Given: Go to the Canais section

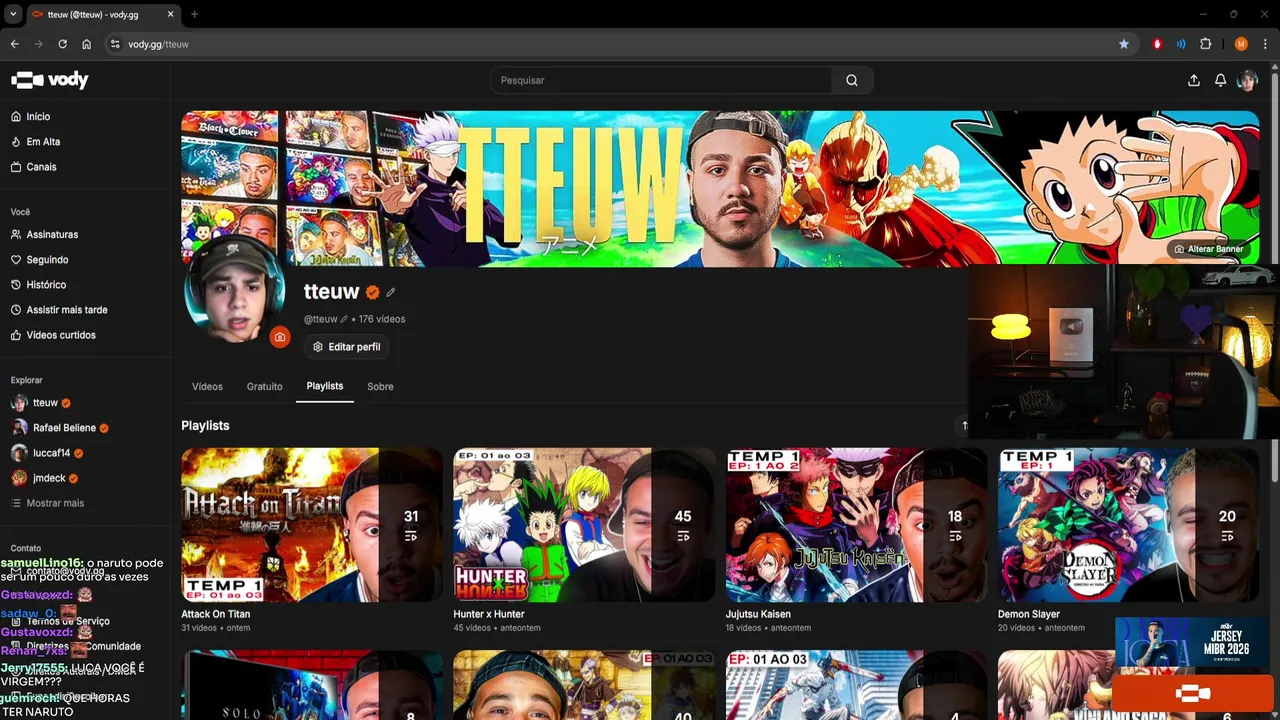Looking at the screenshot, I should 41,167.
